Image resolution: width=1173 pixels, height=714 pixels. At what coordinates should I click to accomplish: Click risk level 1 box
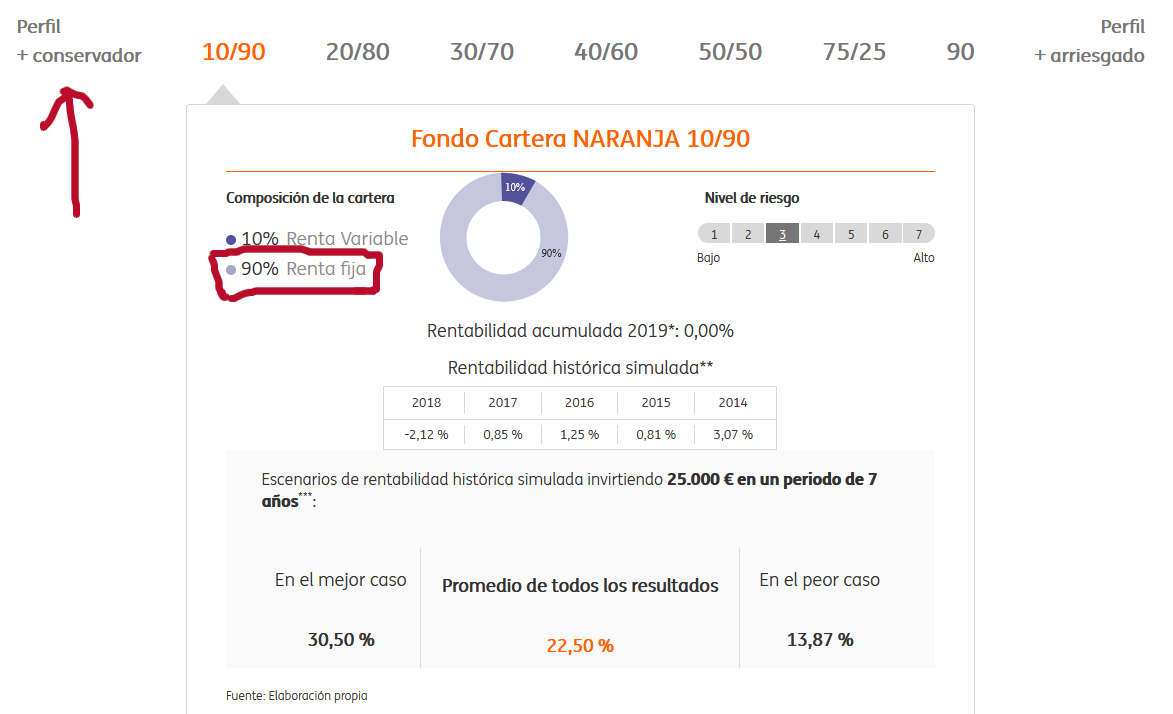click(714, 234)
